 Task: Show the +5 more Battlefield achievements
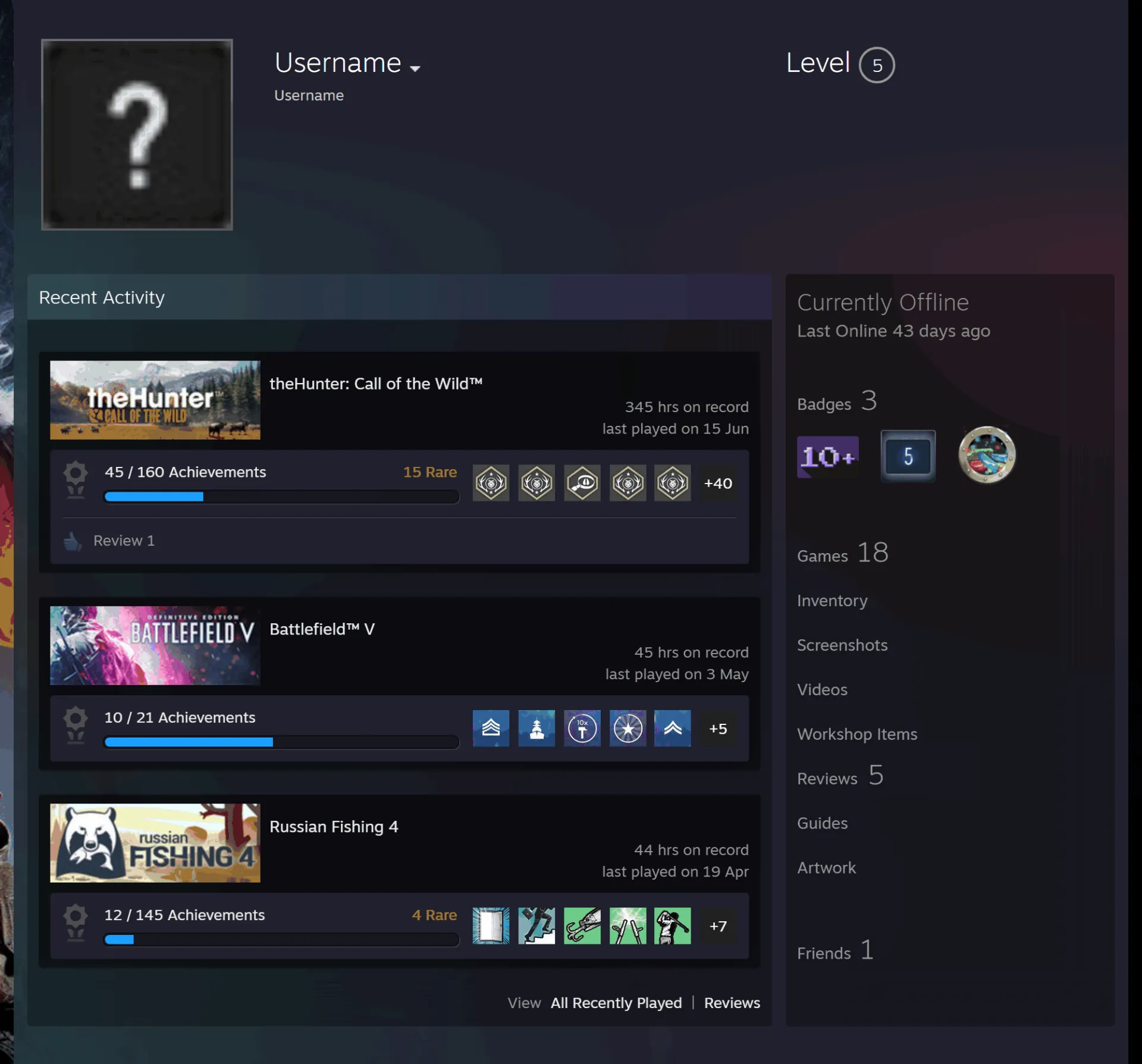pyautogui.click(x=718, y=729)
